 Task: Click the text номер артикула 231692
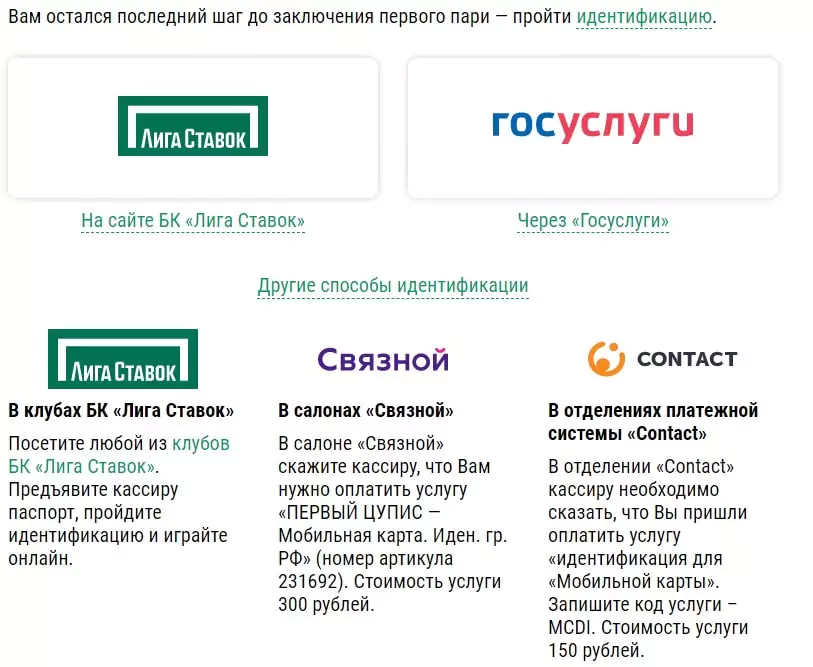(366, 569)
